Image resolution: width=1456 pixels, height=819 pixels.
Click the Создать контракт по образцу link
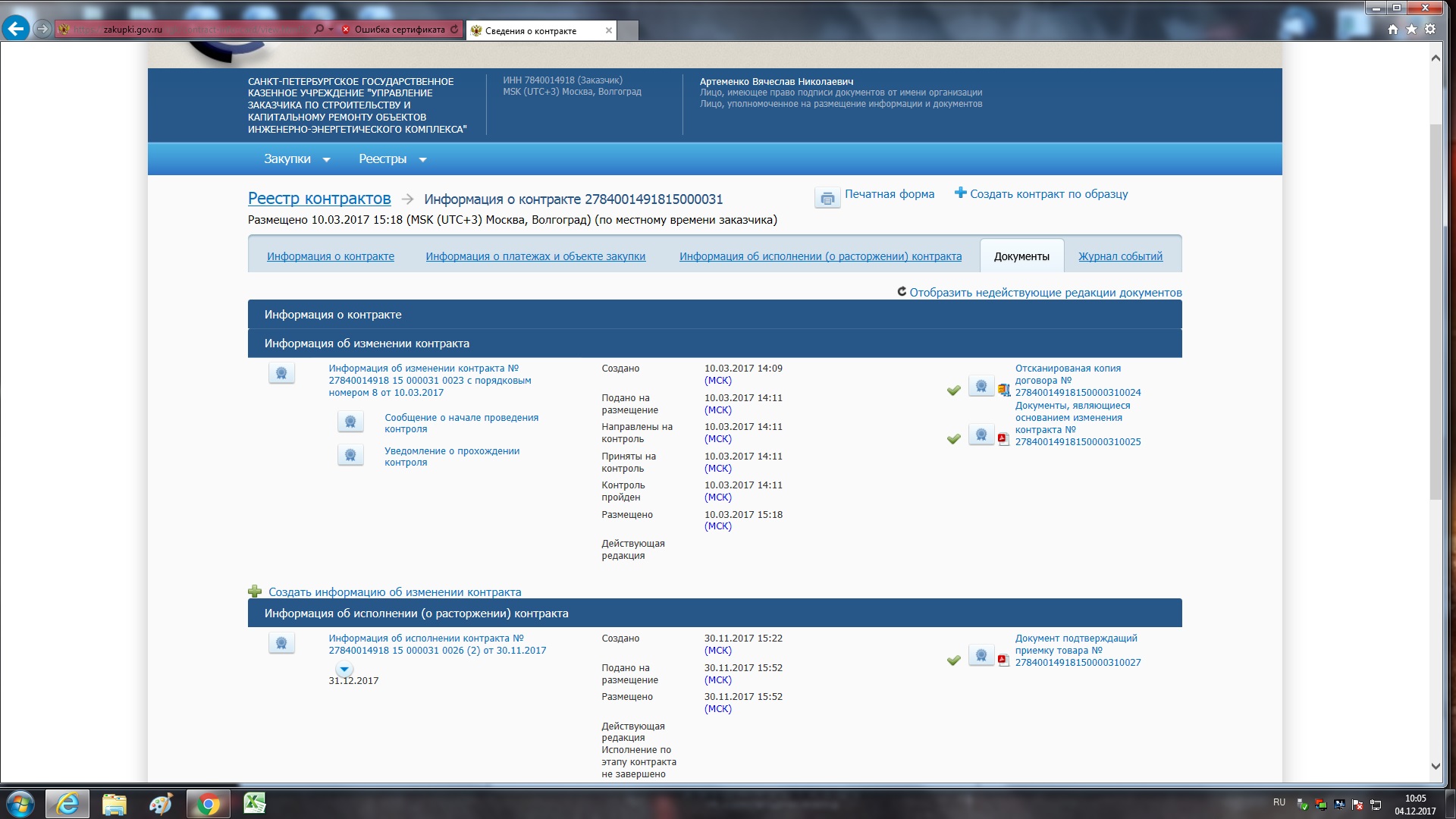tap(1049, 194)
